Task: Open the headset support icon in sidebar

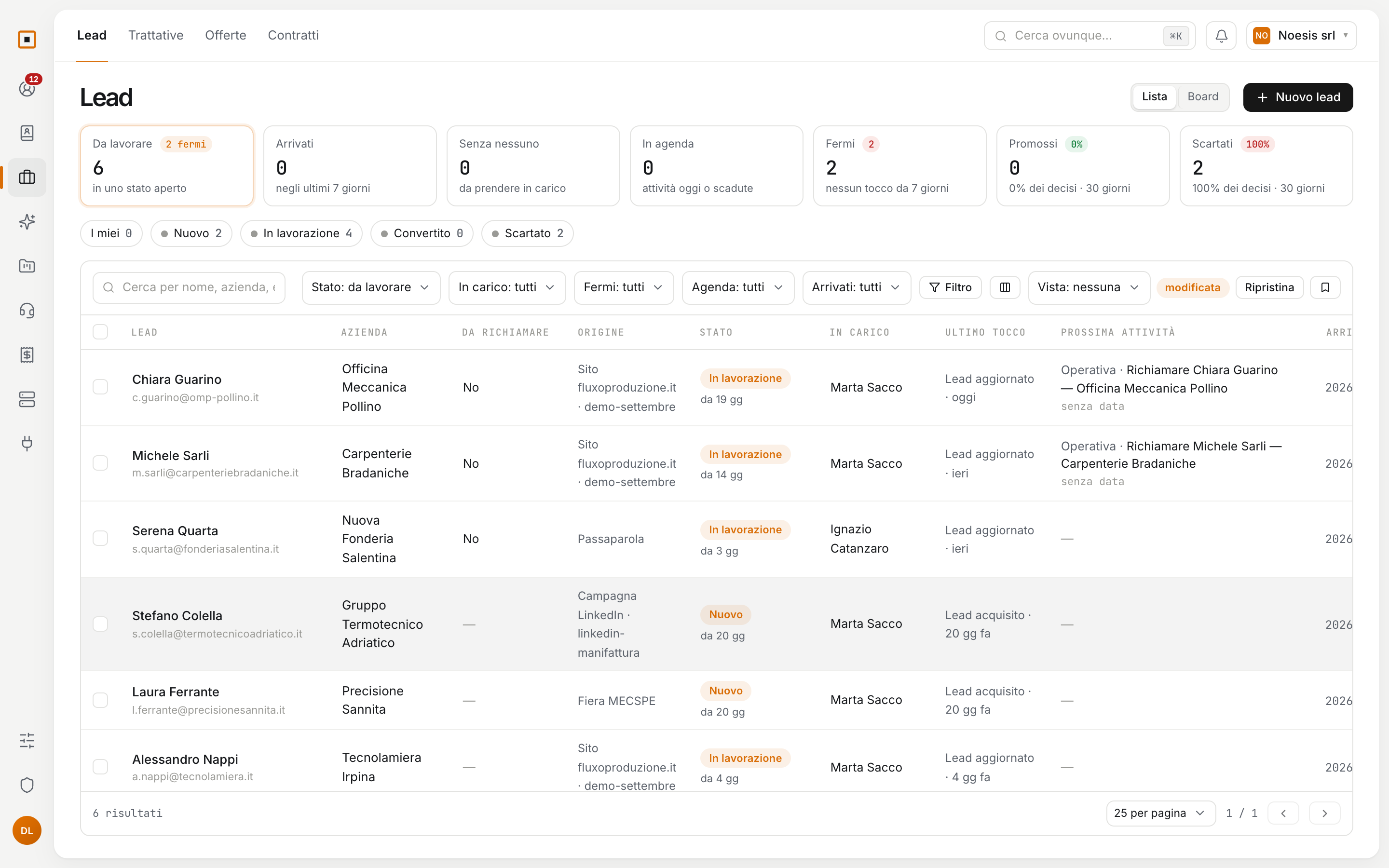Action: coord(27,311)
